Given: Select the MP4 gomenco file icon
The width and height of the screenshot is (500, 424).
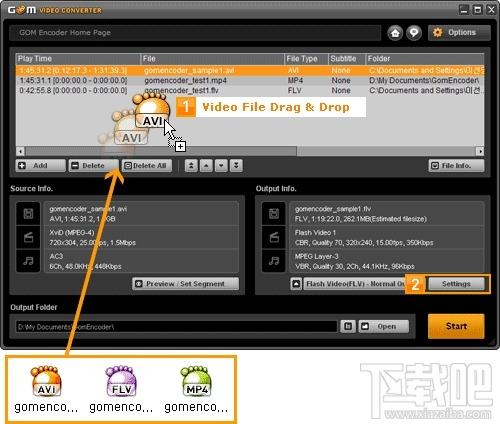Looking at the screenshot, I should (x=196, y=389).
